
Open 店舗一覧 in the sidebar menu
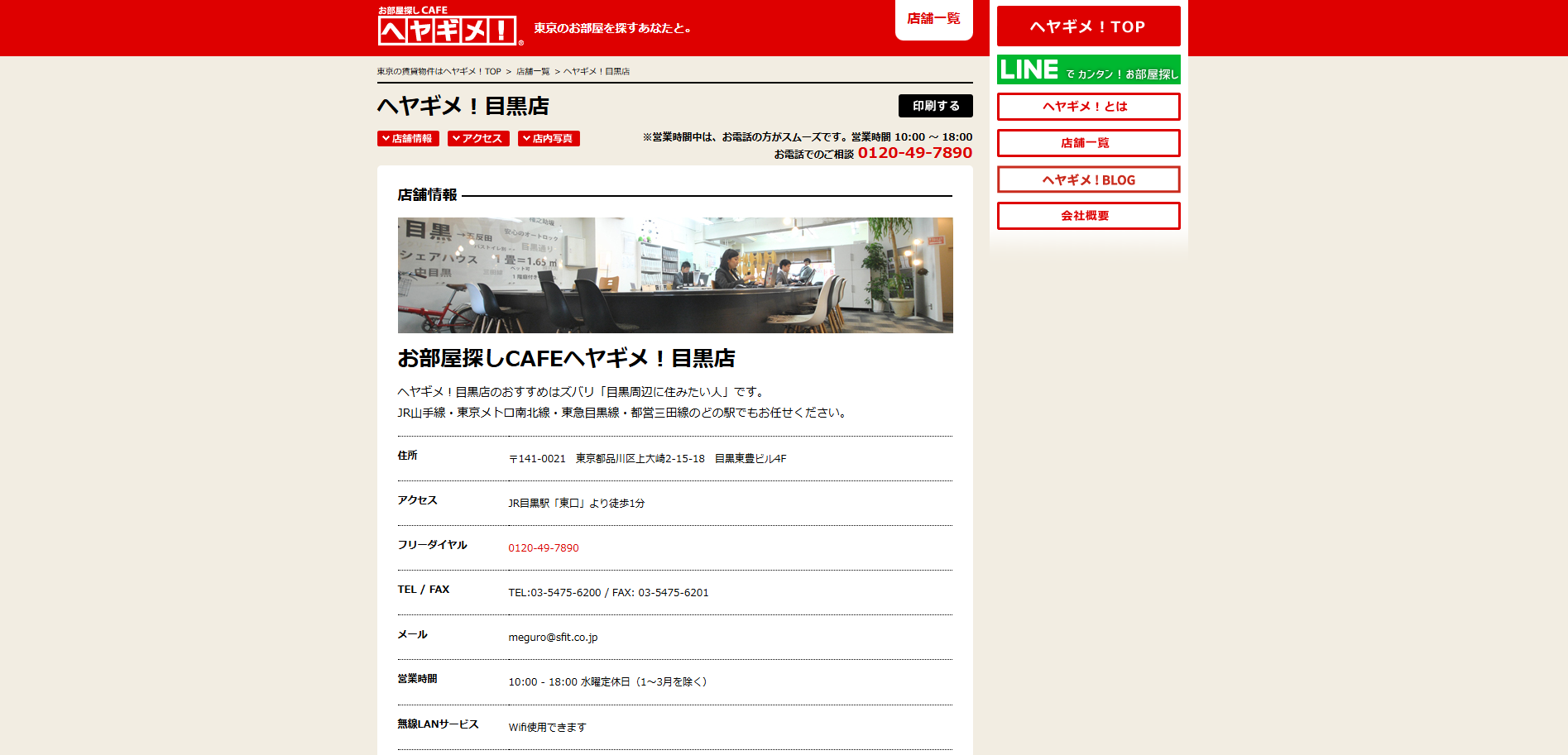click(1088, 143)
